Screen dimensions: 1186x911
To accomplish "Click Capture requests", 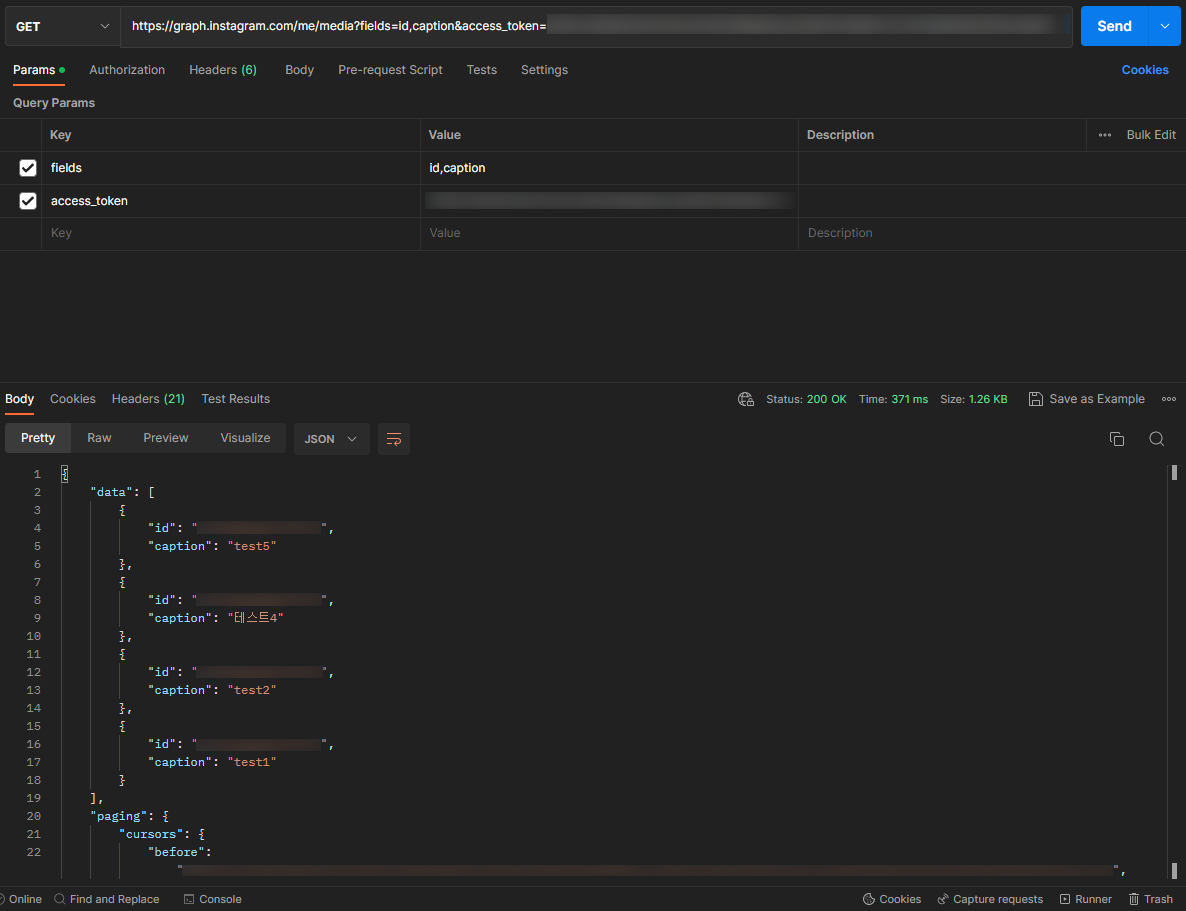I will [990, 899].
